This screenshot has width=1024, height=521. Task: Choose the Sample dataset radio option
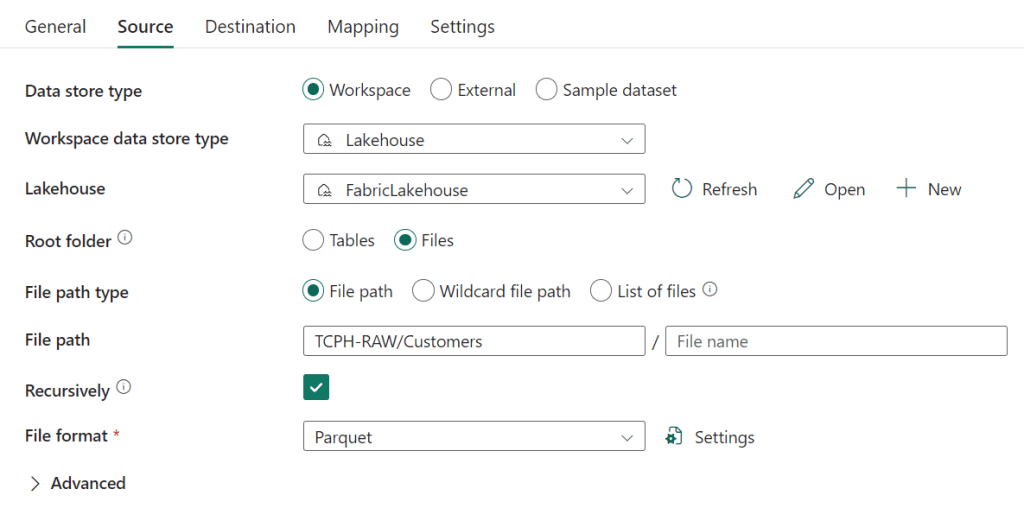[546, 90]
